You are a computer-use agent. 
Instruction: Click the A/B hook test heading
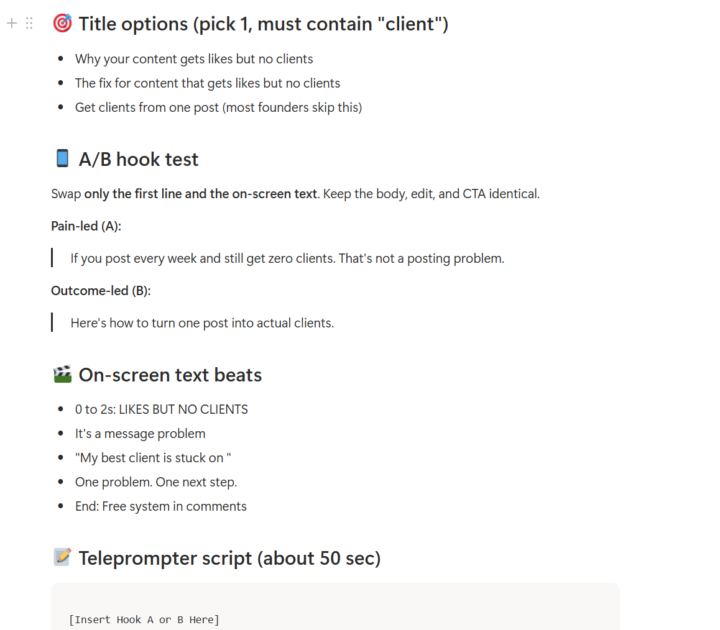[139, 159]
